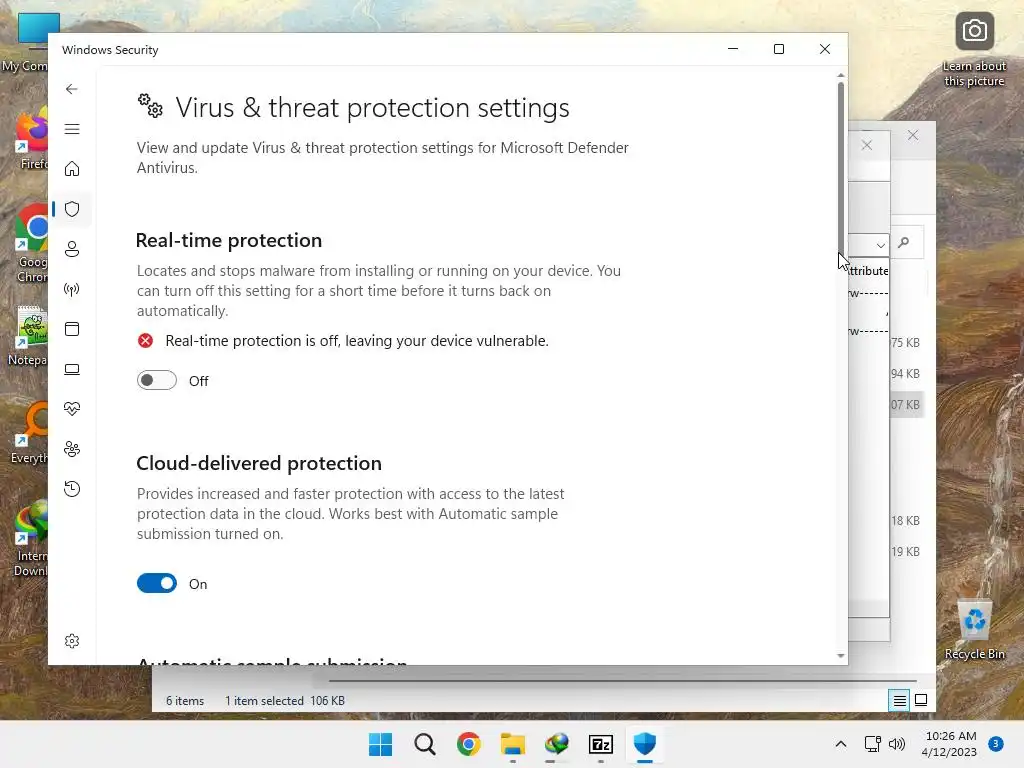Open the notification badge showing 3
Image resolution: width=1024 pixels, height=768 pixels.
point(996,744)
